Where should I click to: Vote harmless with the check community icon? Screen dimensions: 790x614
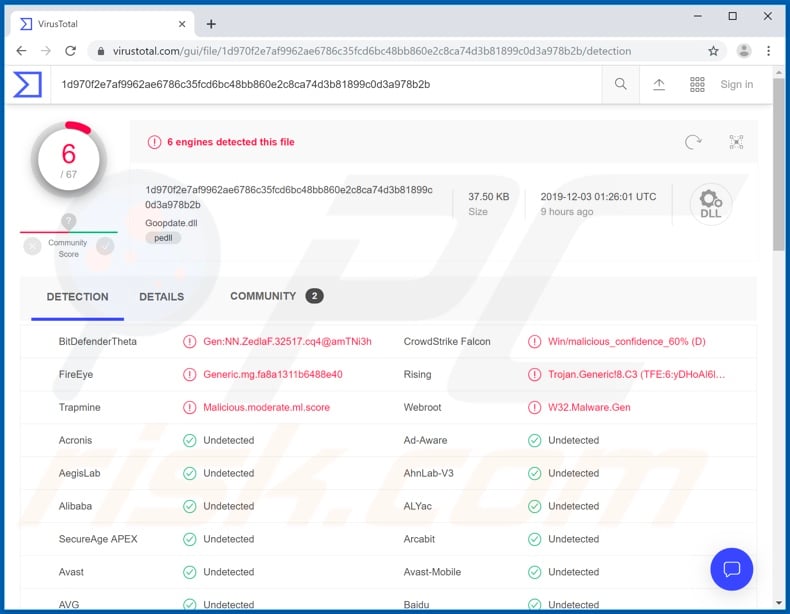[x=105, y=246]
